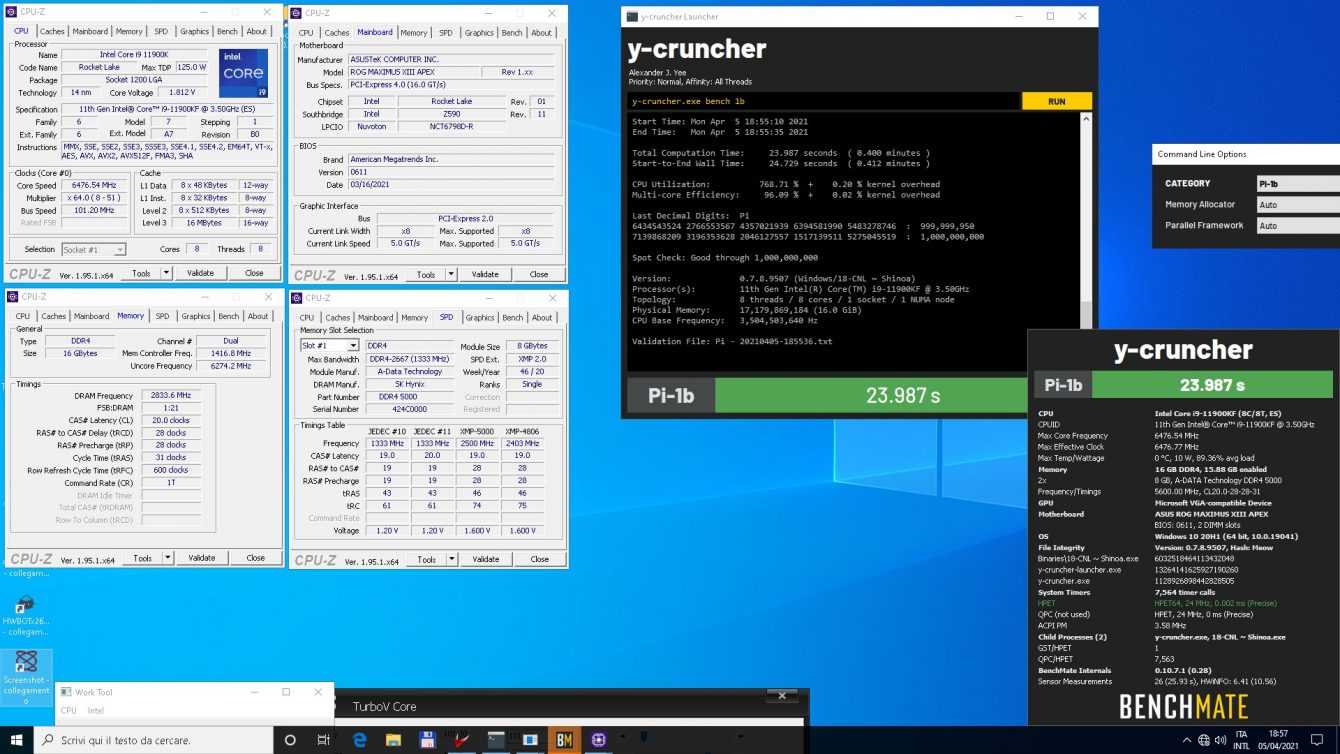Open the Windows notification center
This screenshot has height=754, width=1340.
(x=1317, y=740)
